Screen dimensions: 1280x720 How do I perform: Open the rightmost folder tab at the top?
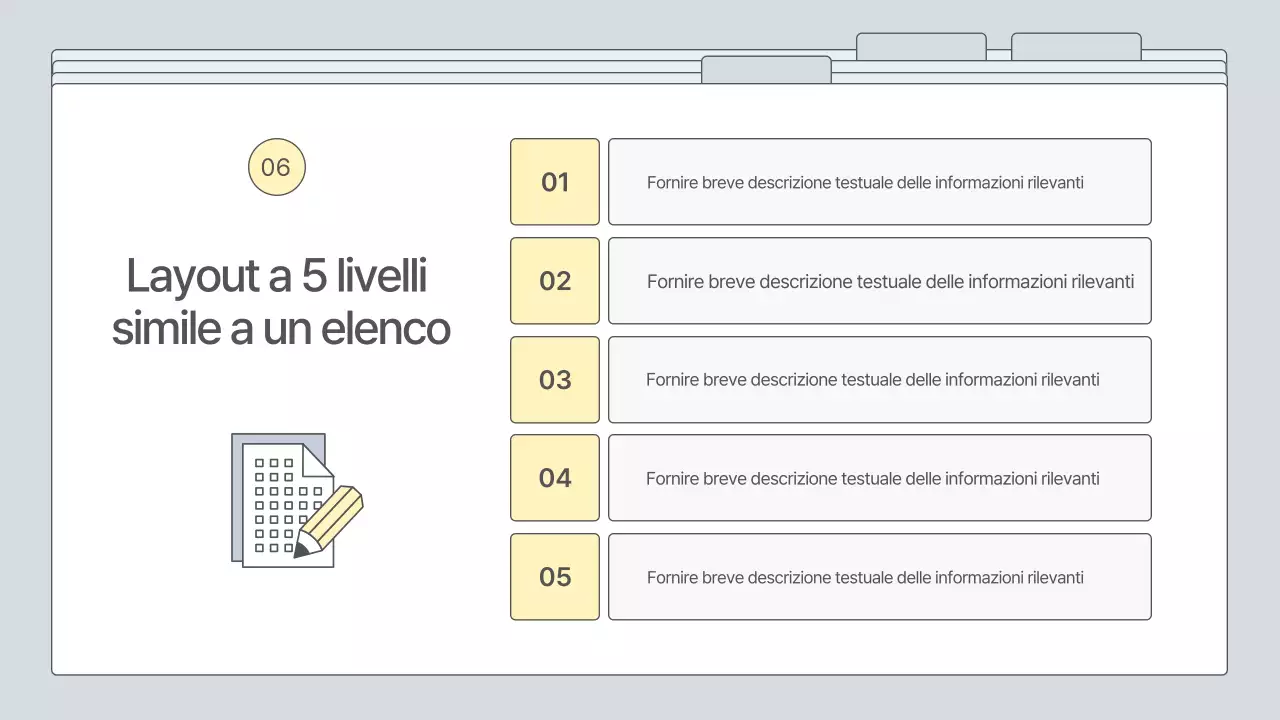point(1076,46)
